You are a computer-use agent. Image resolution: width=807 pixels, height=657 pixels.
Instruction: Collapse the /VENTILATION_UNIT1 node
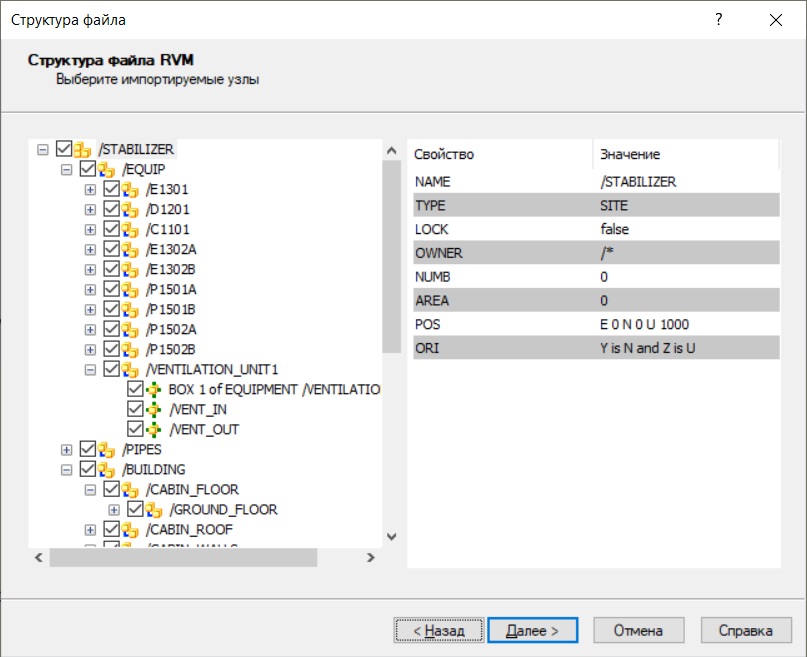tap(90, 370)
